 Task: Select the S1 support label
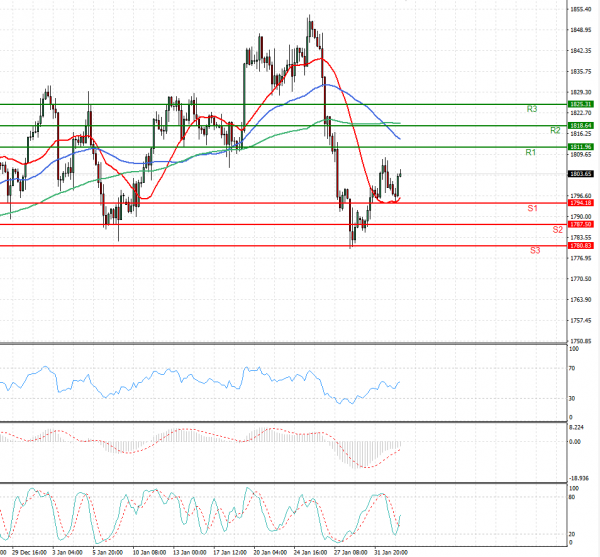coord(535,208)
